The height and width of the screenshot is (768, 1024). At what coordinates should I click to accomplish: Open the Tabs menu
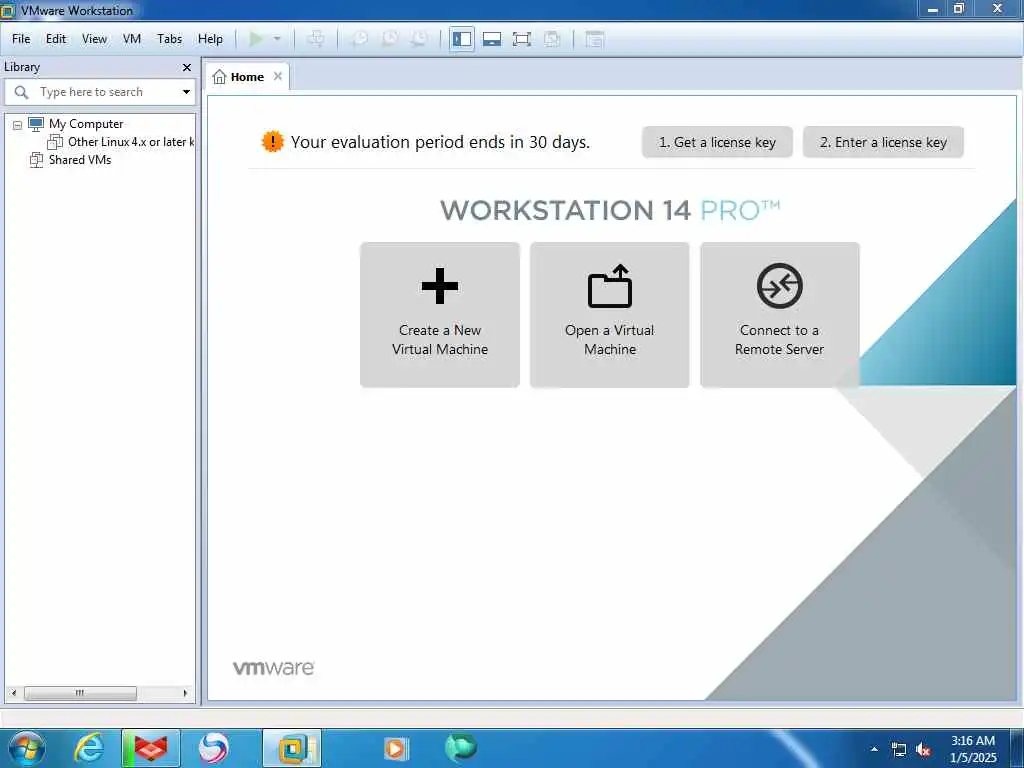[169, 39]
